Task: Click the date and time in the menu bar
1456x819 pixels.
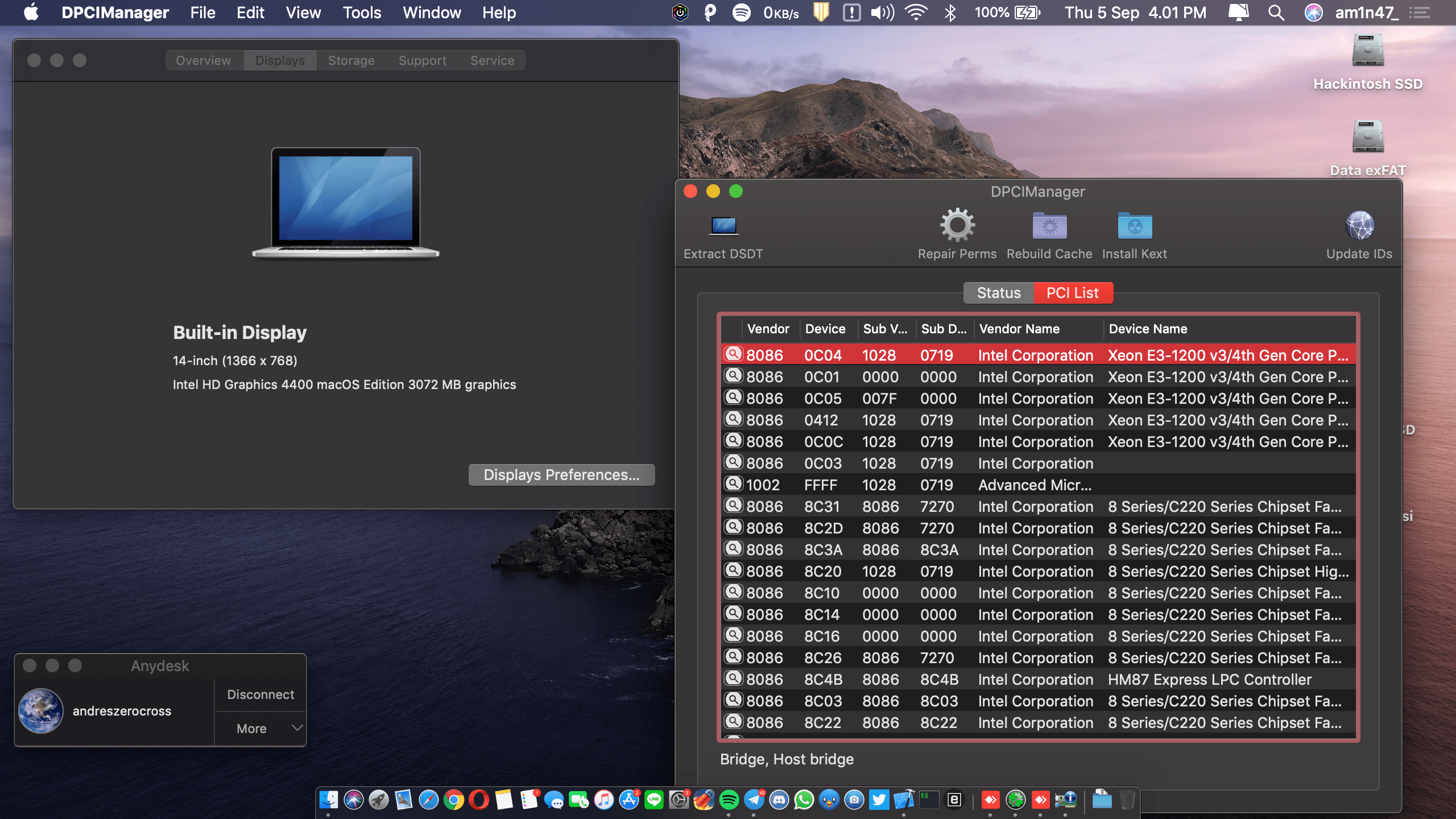Action: (1135, 13)
